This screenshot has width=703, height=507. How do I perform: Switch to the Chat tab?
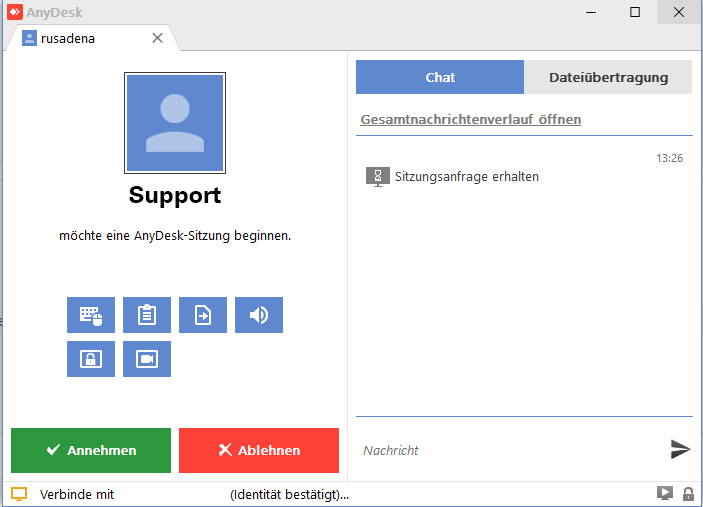tap(440, 77)
